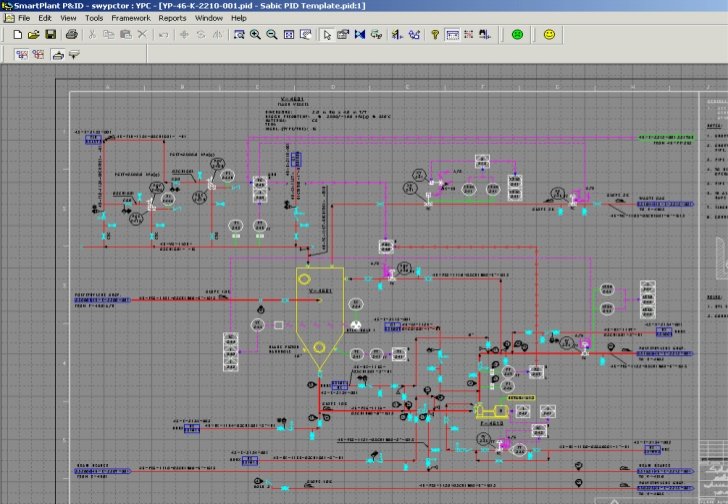Click the Zoom In magnifier icon
728x504 pixels.
255,34
